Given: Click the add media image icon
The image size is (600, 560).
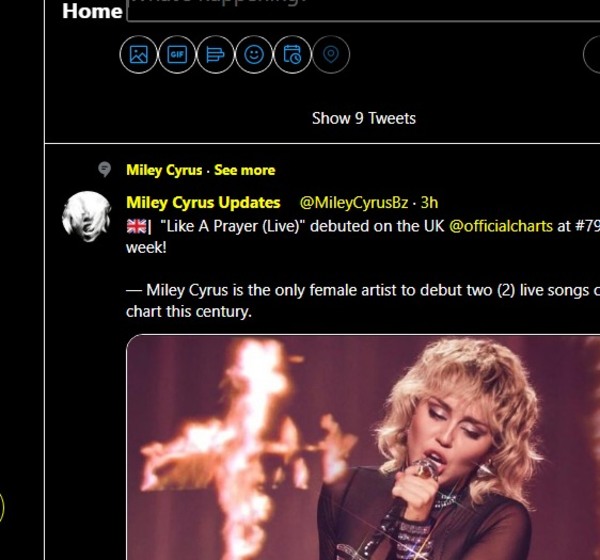Looking at the screenshot, I should 138,55.
